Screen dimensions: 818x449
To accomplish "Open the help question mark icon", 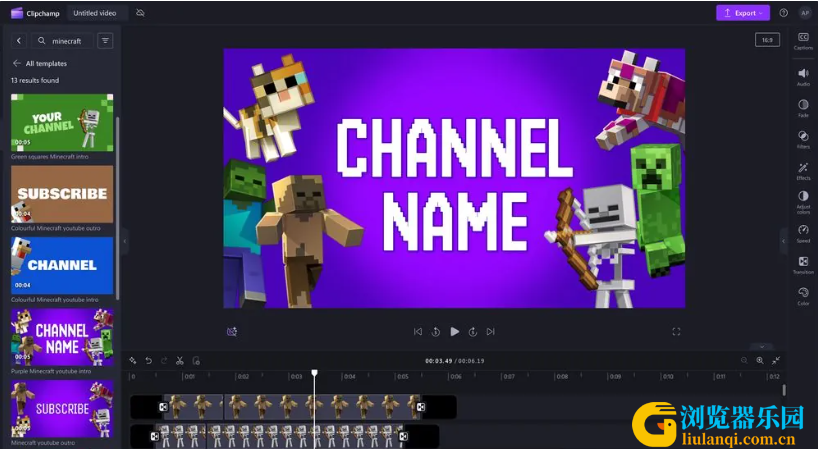I will click(784, 13).
